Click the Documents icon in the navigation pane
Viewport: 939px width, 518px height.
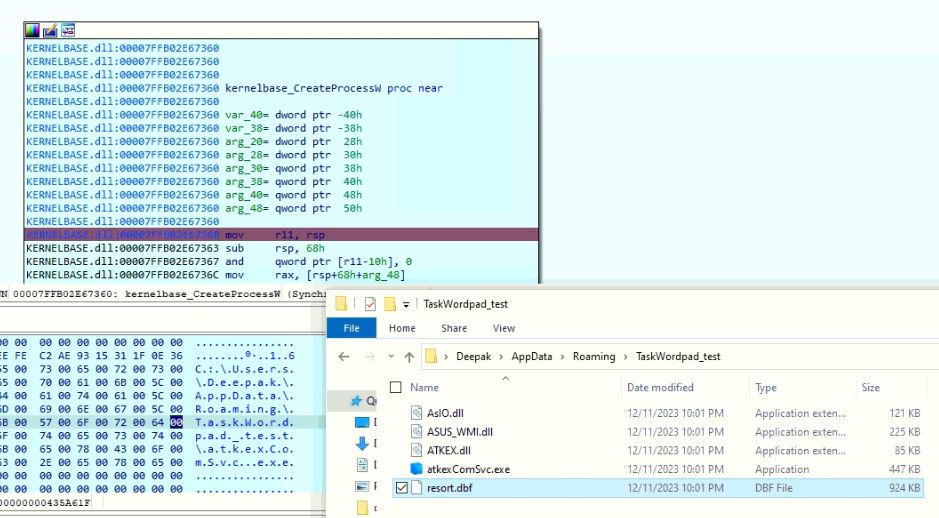tap(362, 465)
